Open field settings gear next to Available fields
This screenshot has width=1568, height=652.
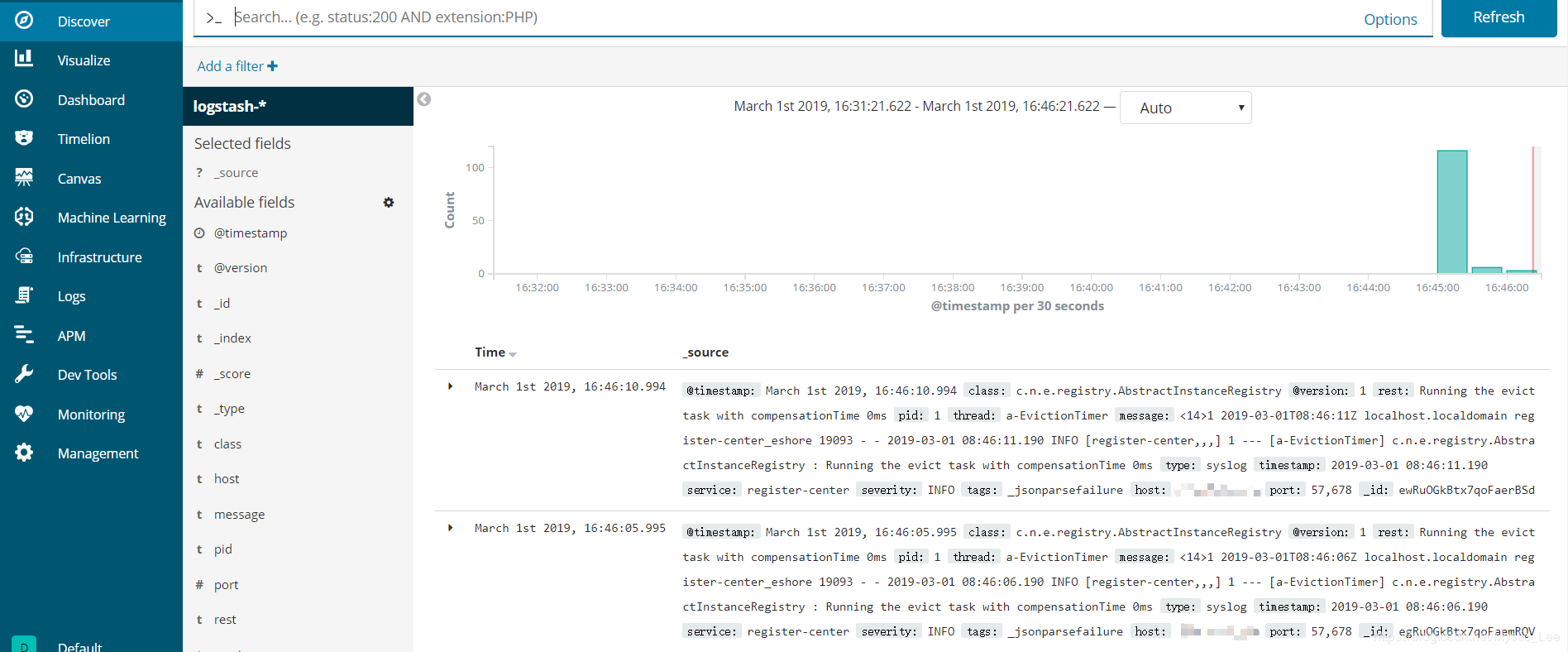389,203
